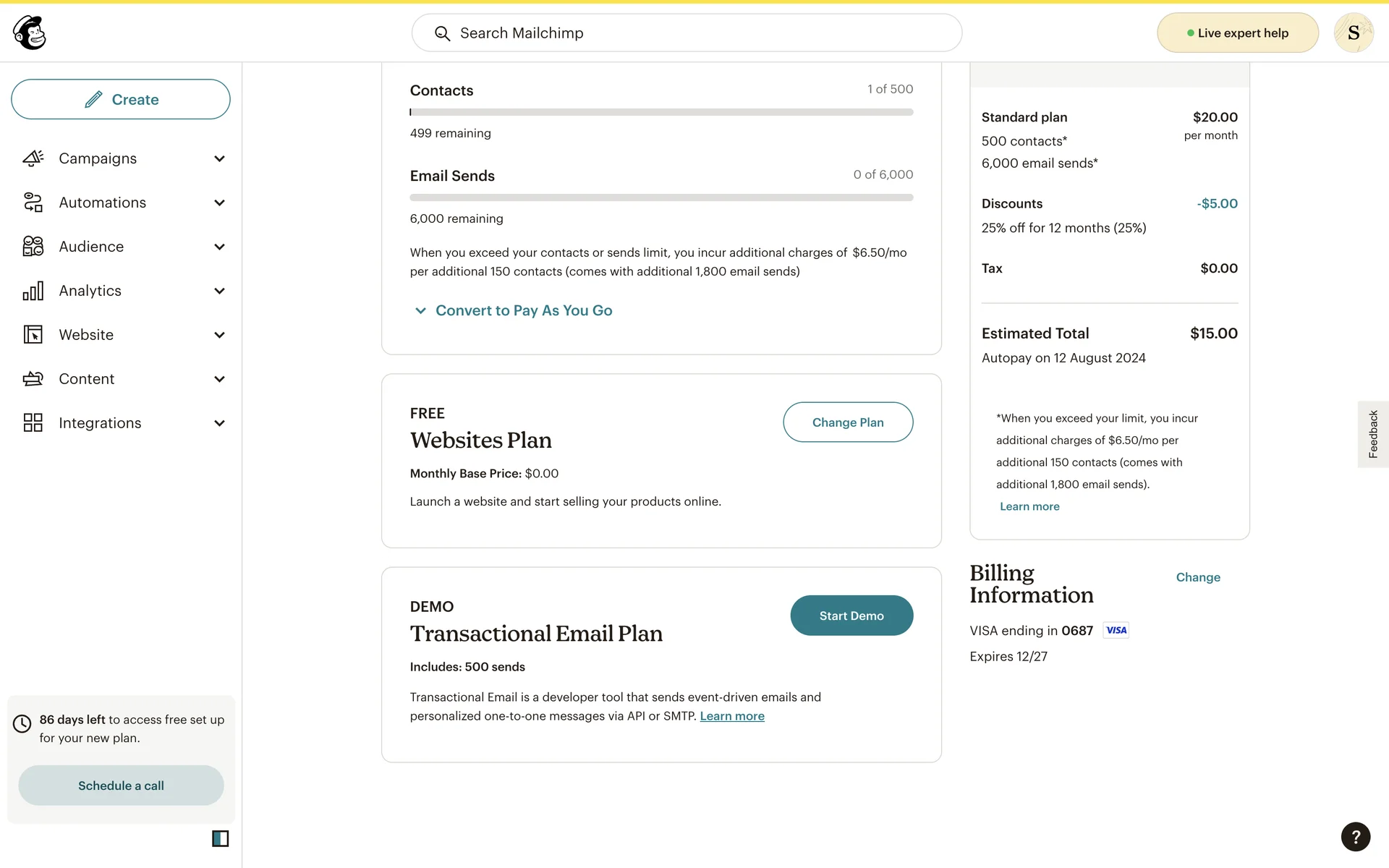The height and width of the screenshot is (868, 1389).
Task: Click the Integrations grid icon
Action: pyautogui.click(x=33, y=423)
